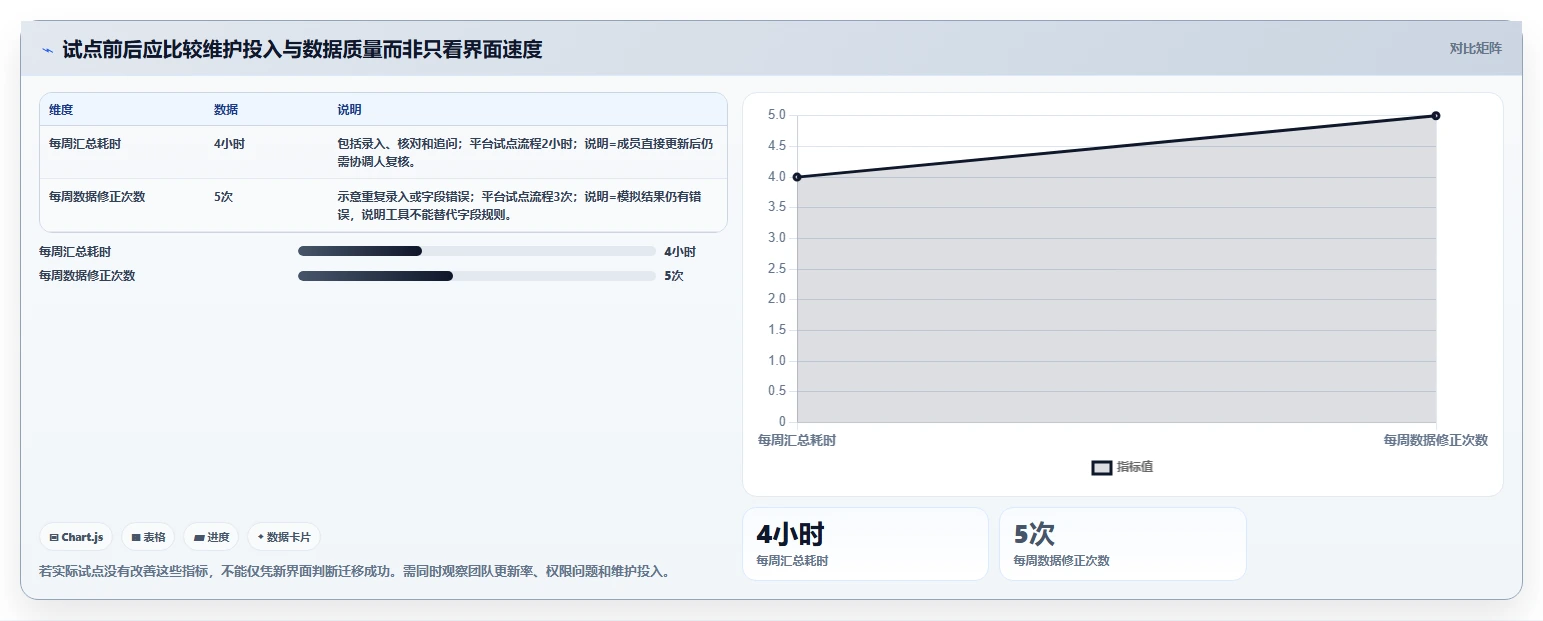The height and width of the screenshot is (621, 1543).
Task: Click the 表格 tag chip
Action: 148,537
